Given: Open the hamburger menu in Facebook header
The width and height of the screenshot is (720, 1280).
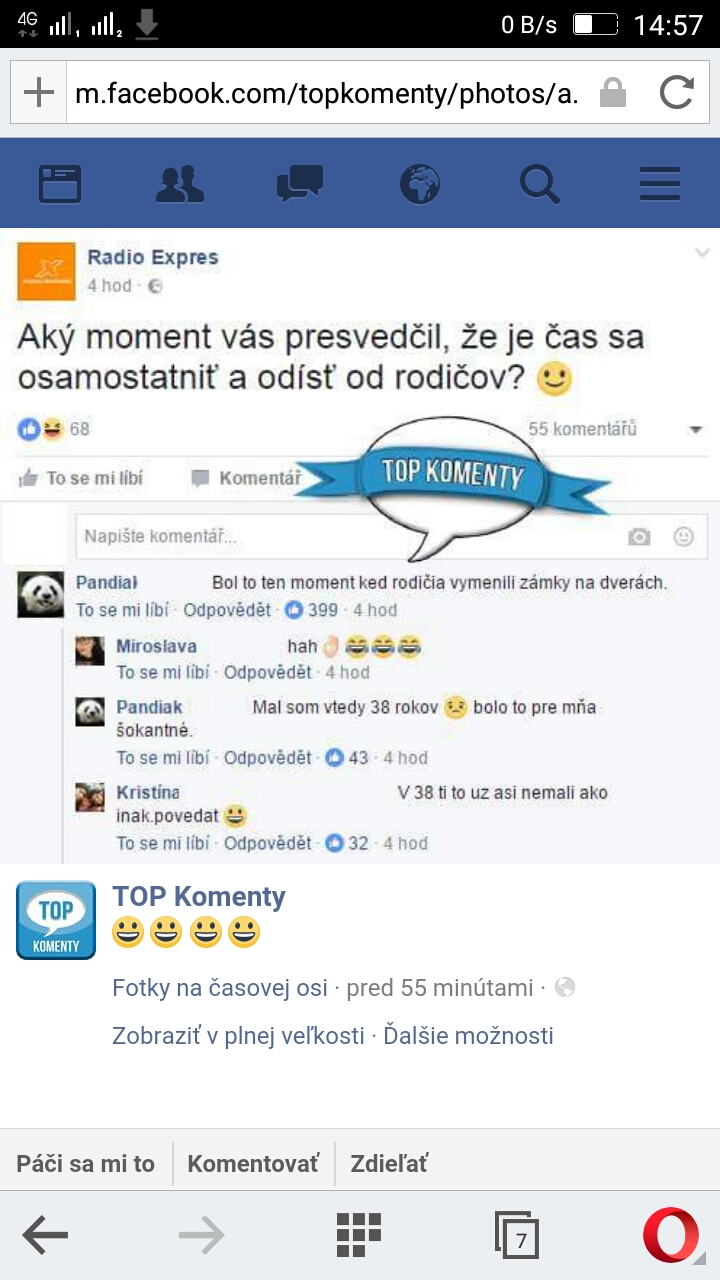Looking at the screenshot, I should 660,184.
